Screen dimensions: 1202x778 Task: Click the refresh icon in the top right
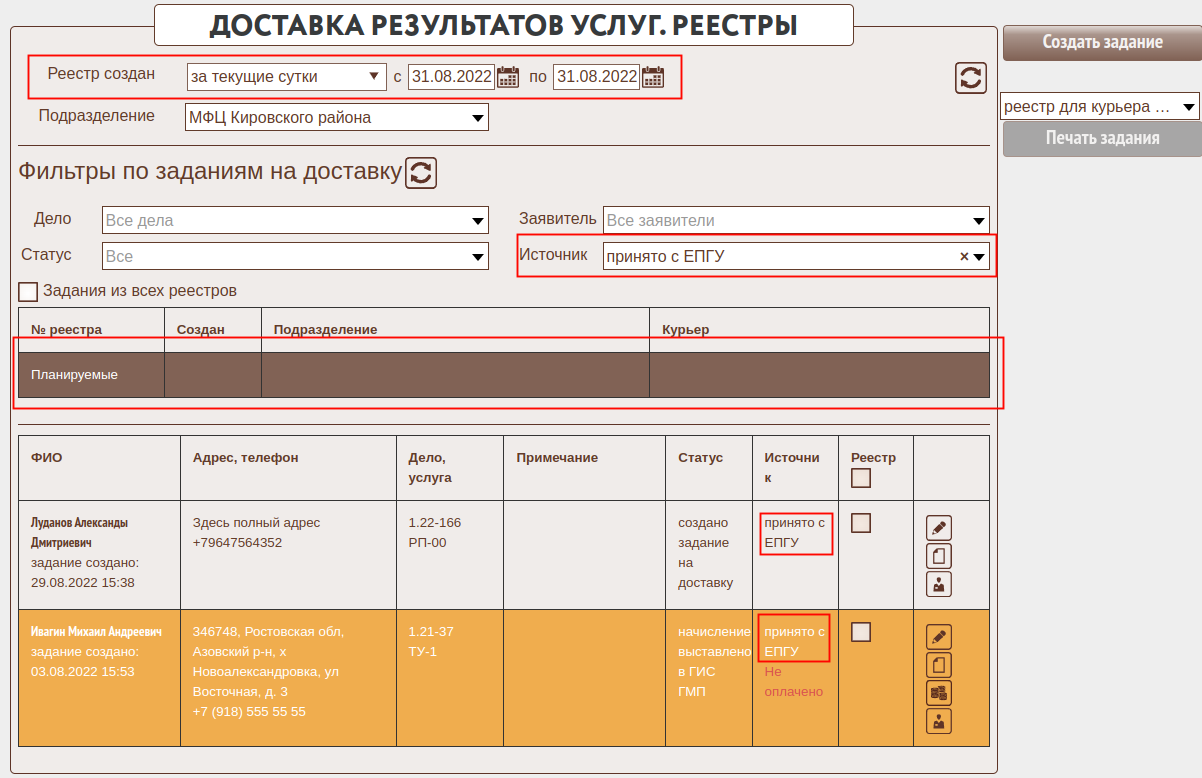click(x=970, y=78)
